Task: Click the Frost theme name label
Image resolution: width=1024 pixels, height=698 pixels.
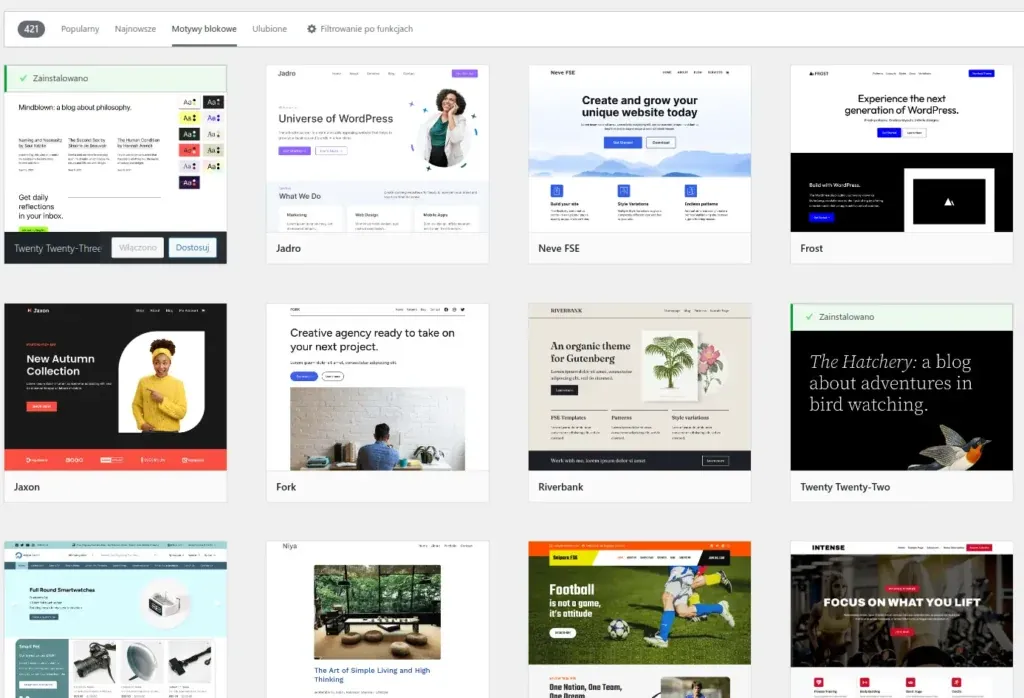Action: [x=811, y=248]
